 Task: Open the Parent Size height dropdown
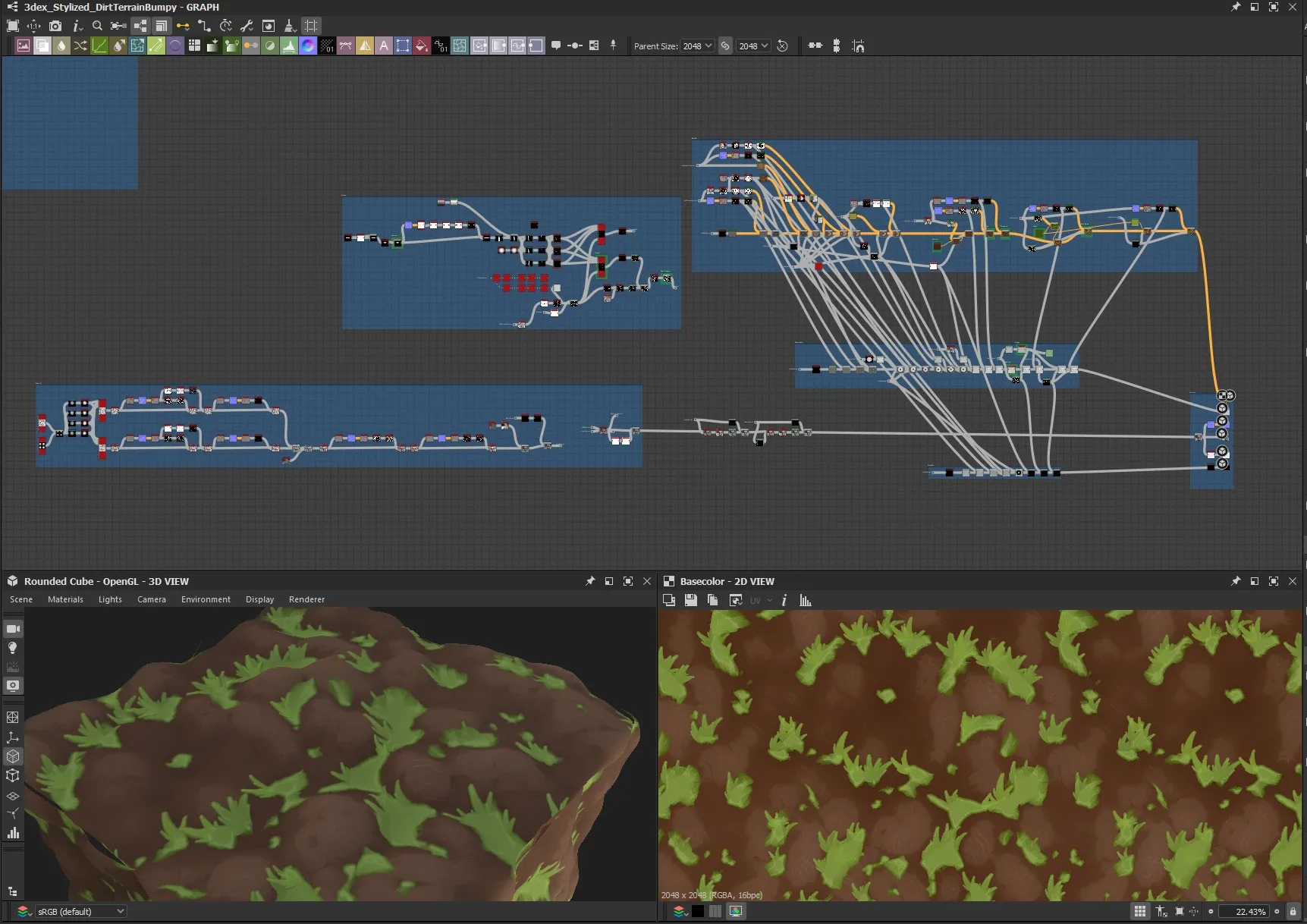click(x=754, y=46)
